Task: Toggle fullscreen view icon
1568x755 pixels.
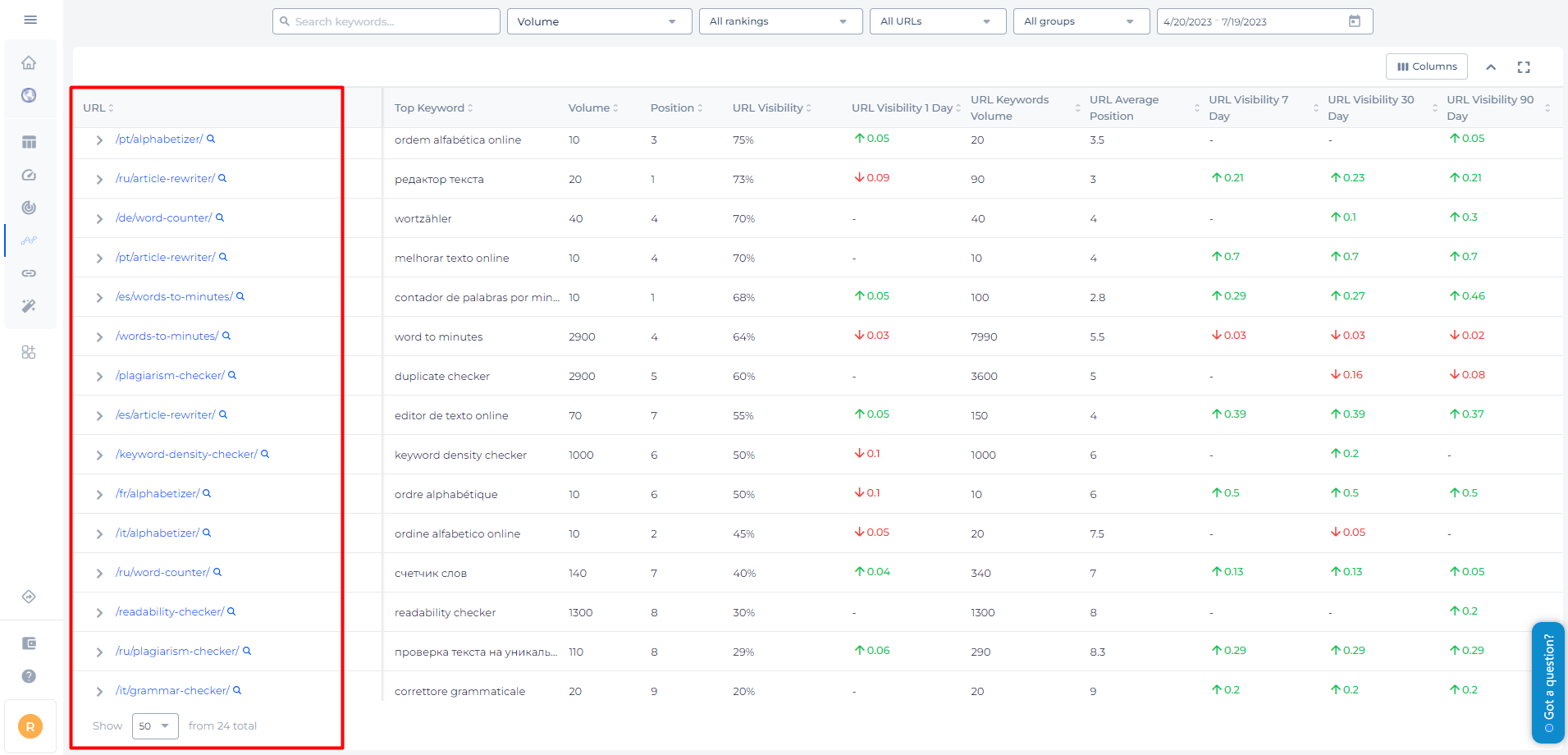Action: tap(1524, 67)
